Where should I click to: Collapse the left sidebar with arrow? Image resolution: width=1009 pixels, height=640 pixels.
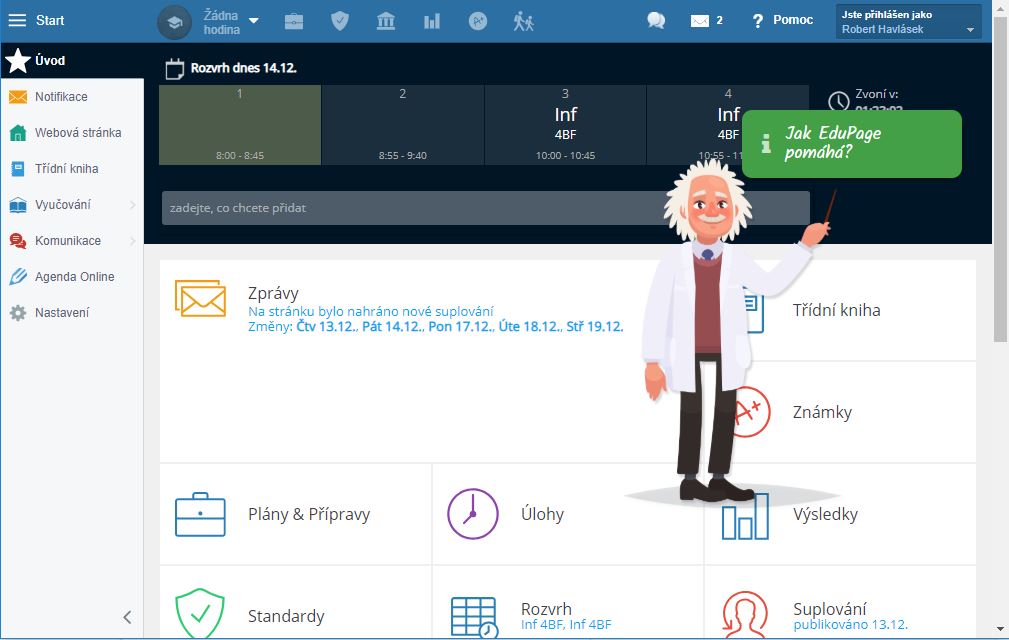pyautogui.click(x=127, y=617)
